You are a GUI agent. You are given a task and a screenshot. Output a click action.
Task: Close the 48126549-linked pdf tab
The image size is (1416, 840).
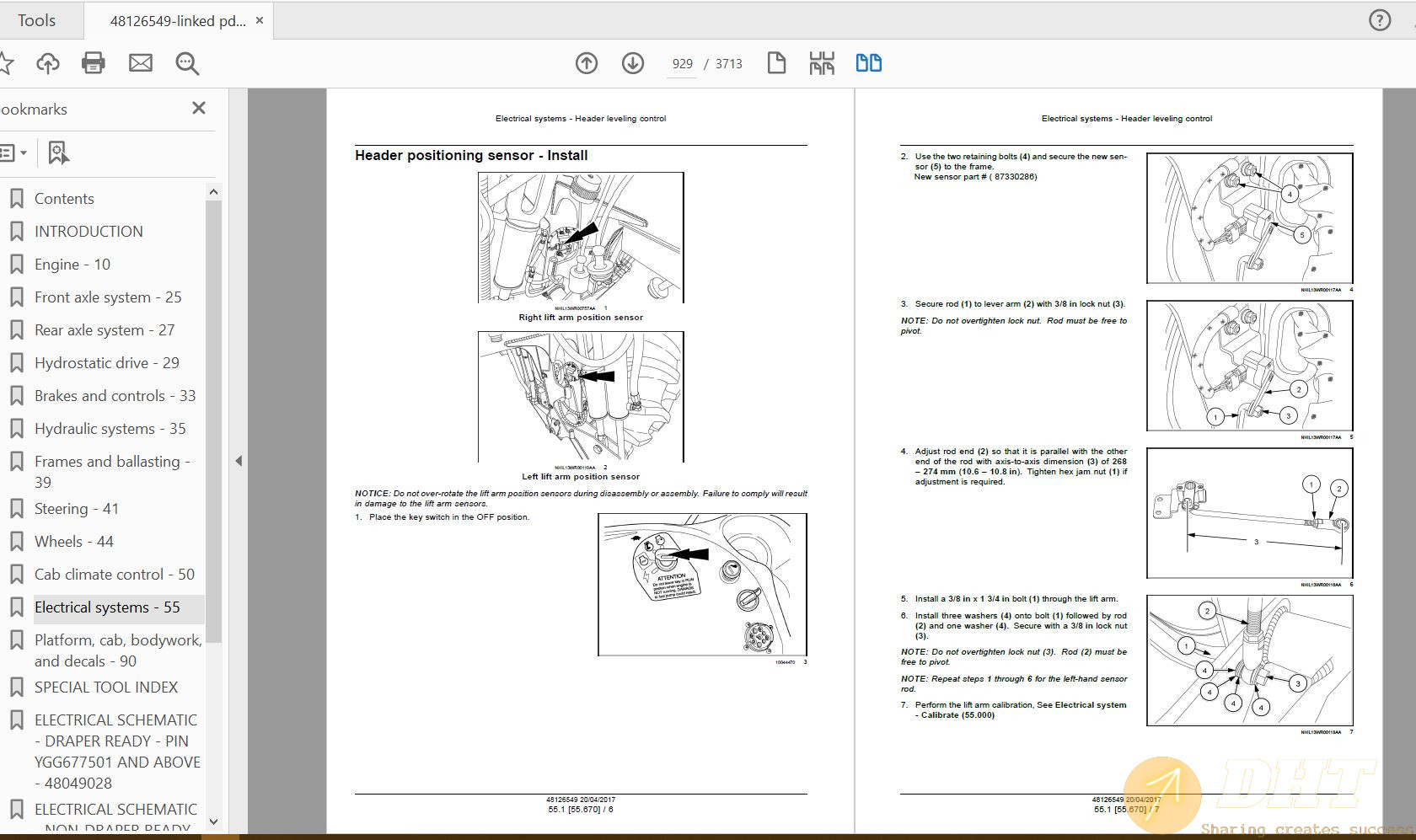pyautogui.click(x=260, y=20)
